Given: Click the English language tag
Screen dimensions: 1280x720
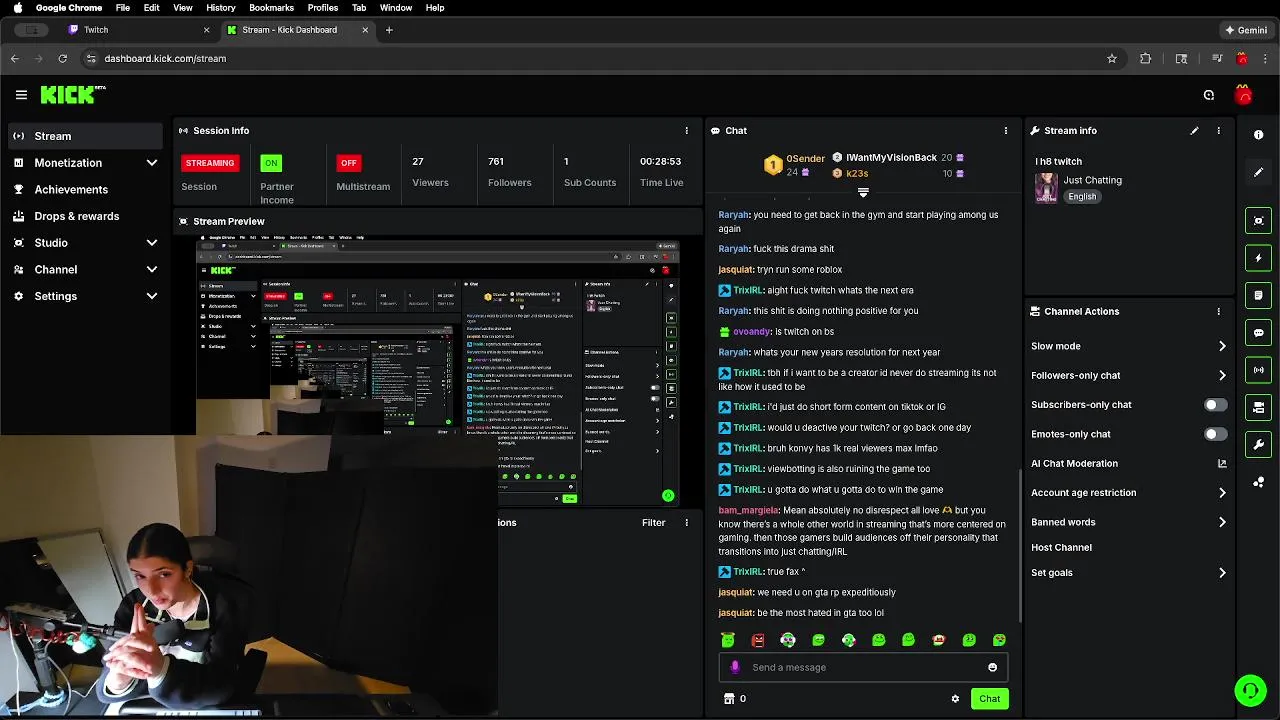Looking at the screenshot, I should coord(1082,197).
